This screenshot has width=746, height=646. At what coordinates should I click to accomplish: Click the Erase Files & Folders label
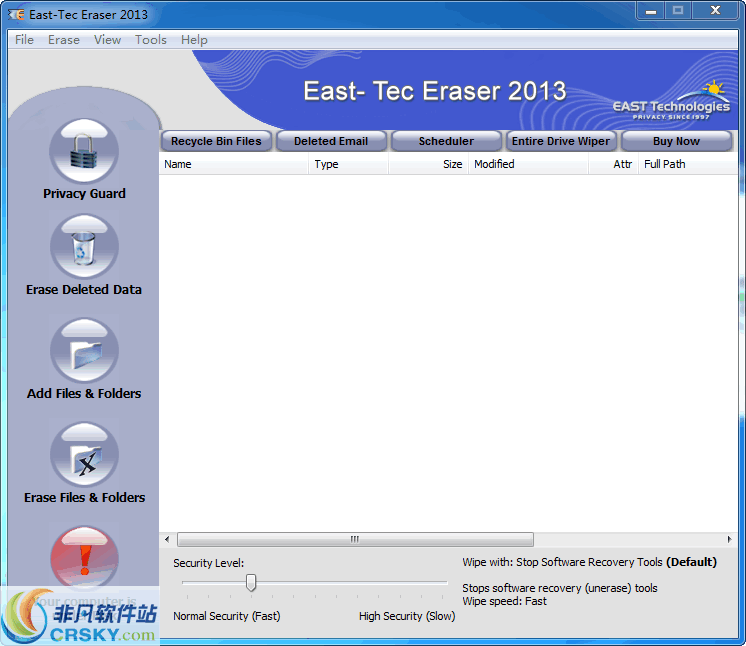pos(85,498)
